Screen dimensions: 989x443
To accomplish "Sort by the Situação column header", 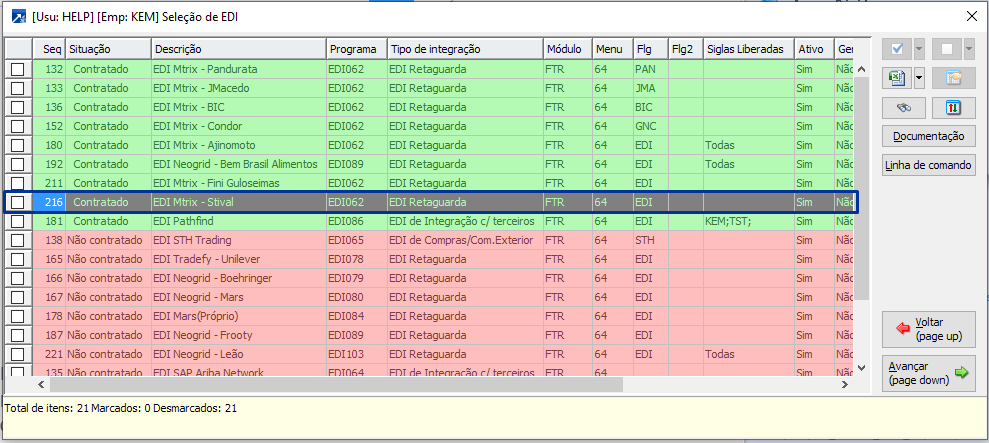I will coord(108,49).
